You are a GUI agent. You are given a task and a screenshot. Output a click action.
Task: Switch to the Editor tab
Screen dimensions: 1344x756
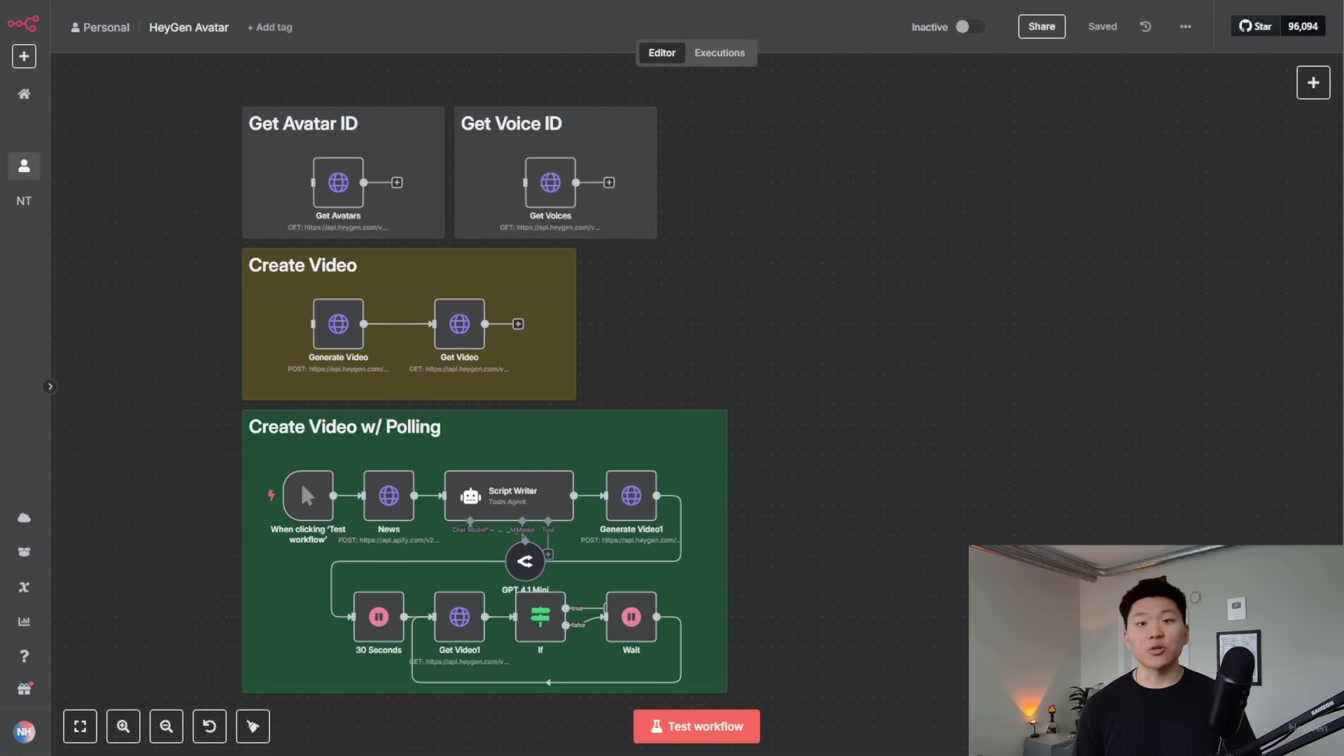(662, 53)
